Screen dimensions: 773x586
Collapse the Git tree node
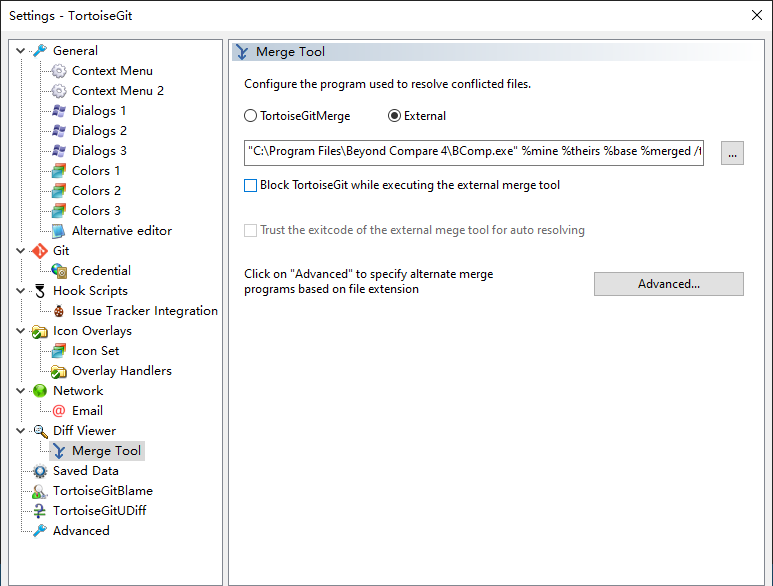[x=21, y=250]
